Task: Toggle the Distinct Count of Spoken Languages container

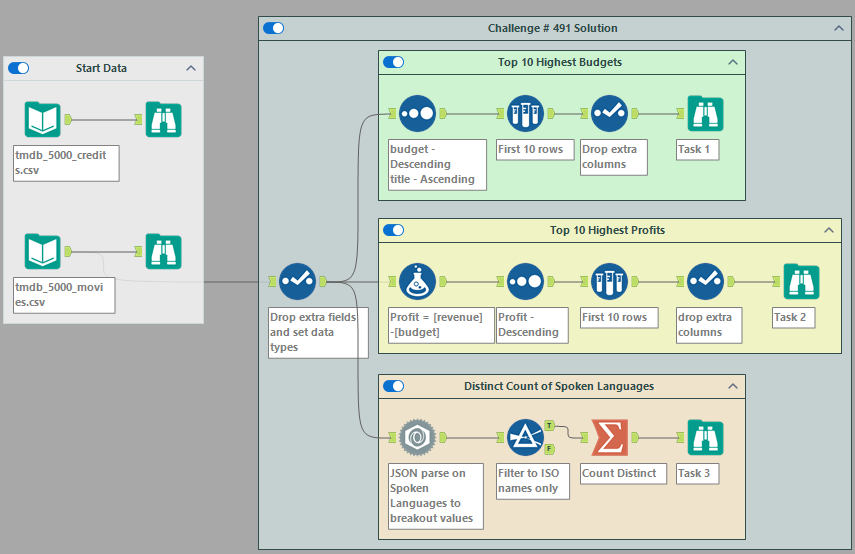Action: pyautogui.click(x=394, y=386)
